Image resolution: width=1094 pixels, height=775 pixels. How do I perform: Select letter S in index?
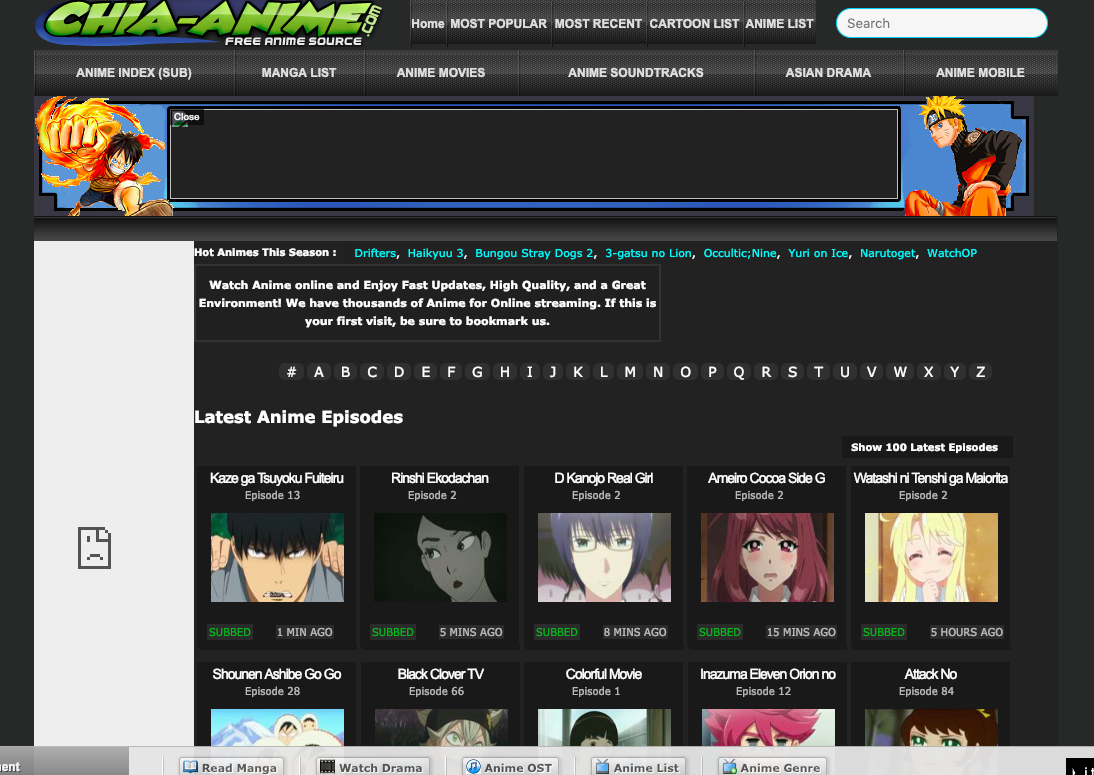pyautogui.click(x=793, y=372)
